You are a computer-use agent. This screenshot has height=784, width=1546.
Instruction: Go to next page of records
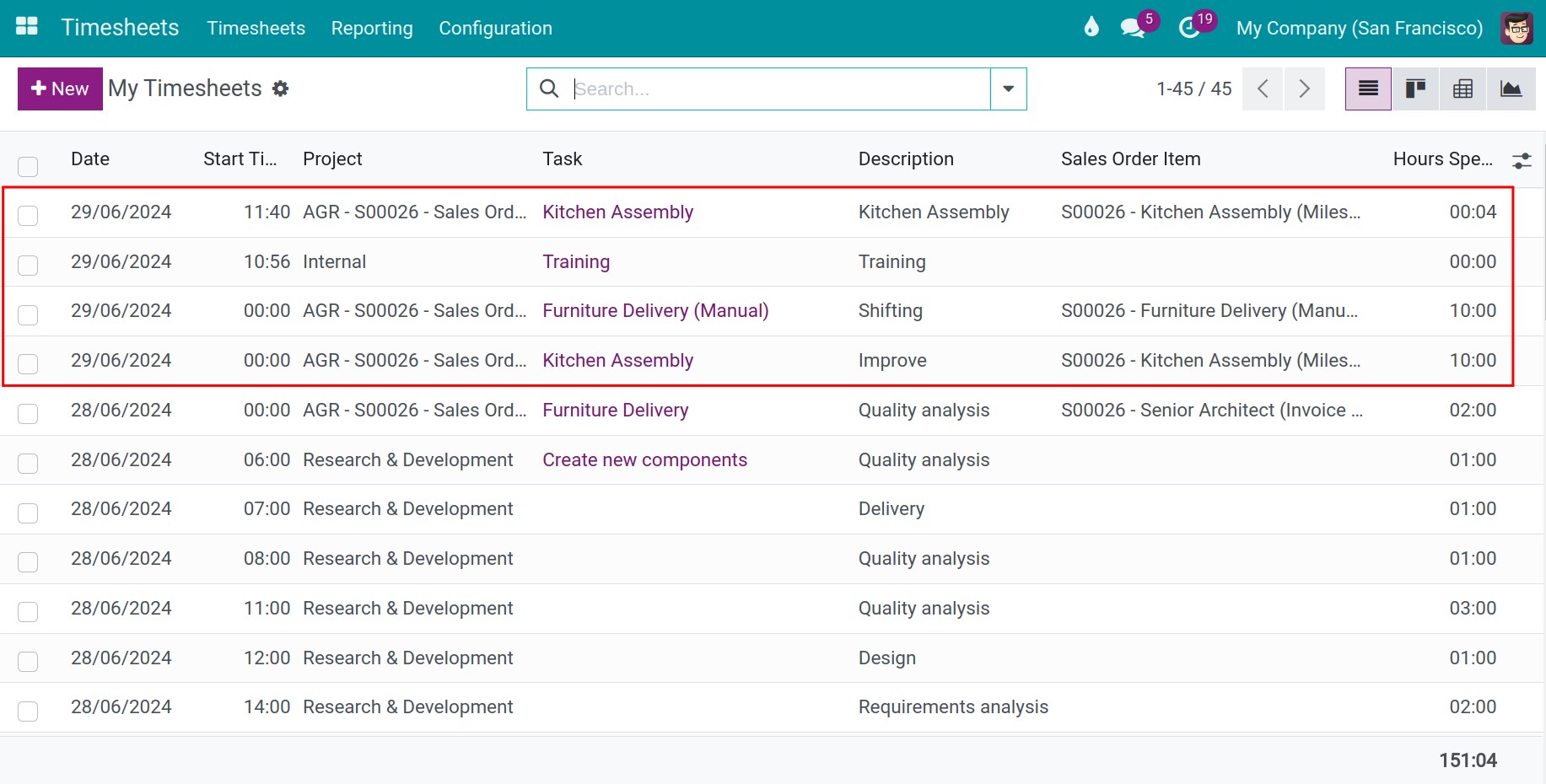[x=1304, y=89]
